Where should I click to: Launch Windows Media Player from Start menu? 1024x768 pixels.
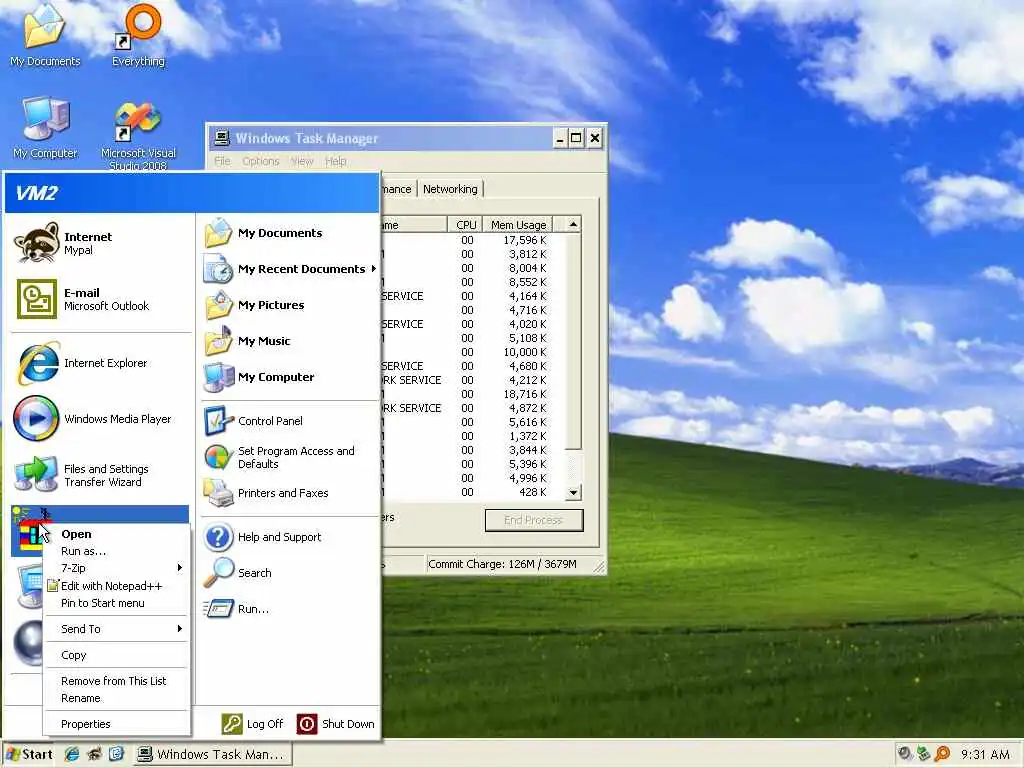click(99, 419)
